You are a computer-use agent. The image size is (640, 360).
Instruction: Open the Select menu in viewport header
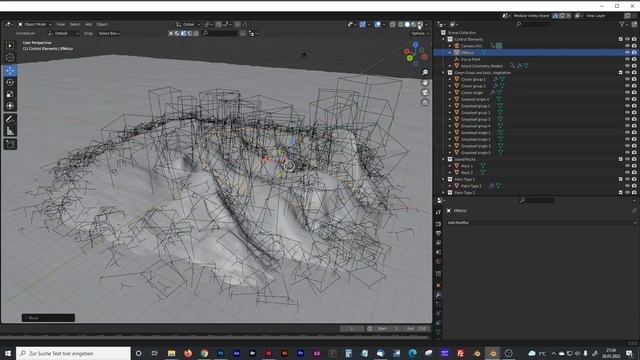pos(75,24)
